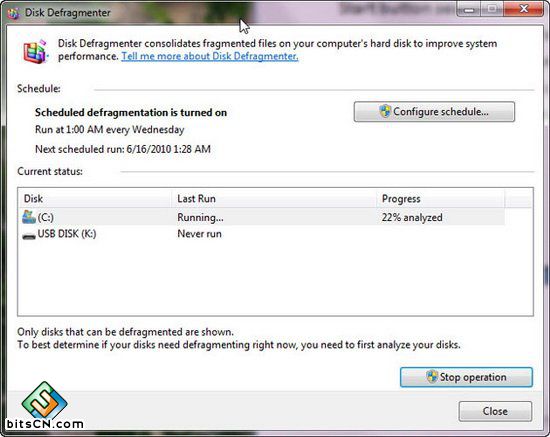Click the 'Disk Defragmenter' window title text

tap(68, 13)
